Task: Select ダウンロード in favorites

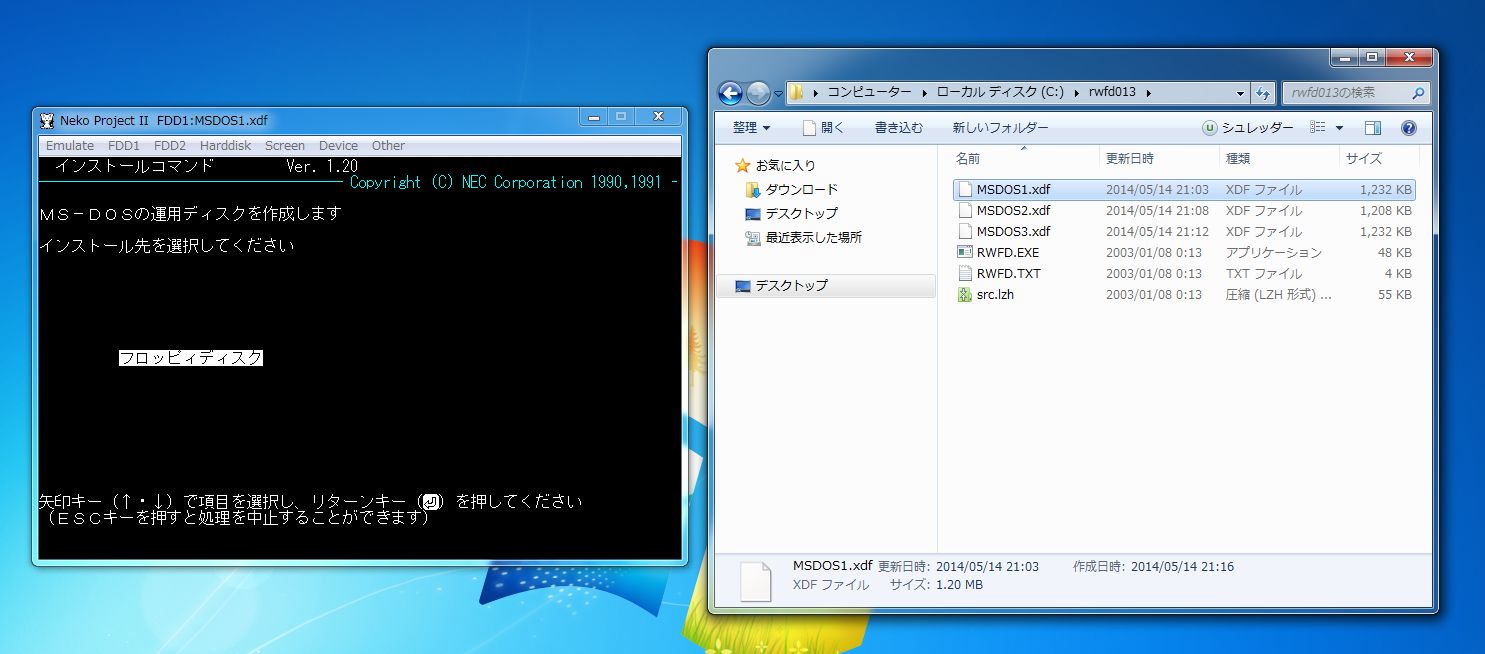Action: coord(801,189)
